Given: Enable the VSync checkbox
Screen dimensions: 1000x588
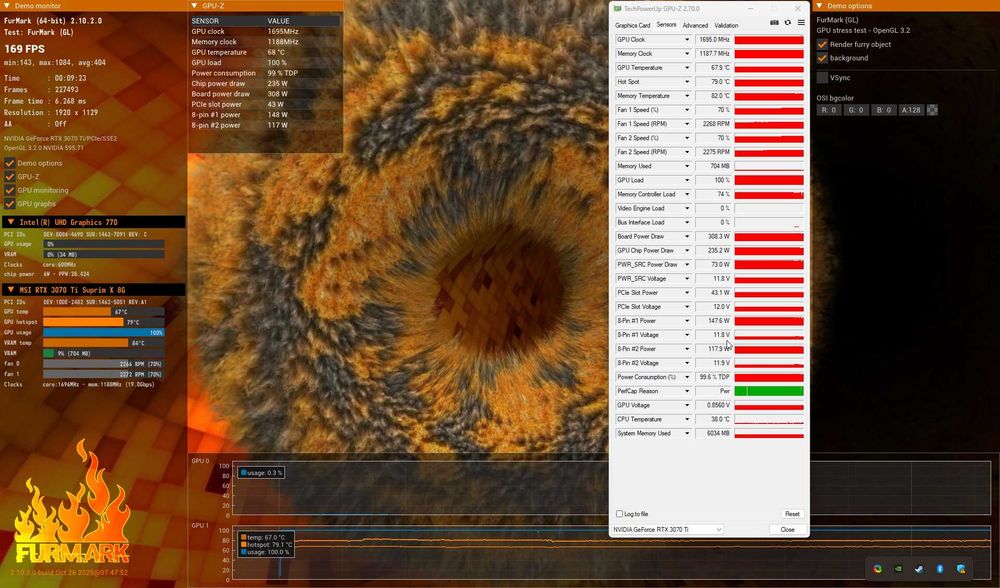Looking at the screenshot, I should (822, 78).
